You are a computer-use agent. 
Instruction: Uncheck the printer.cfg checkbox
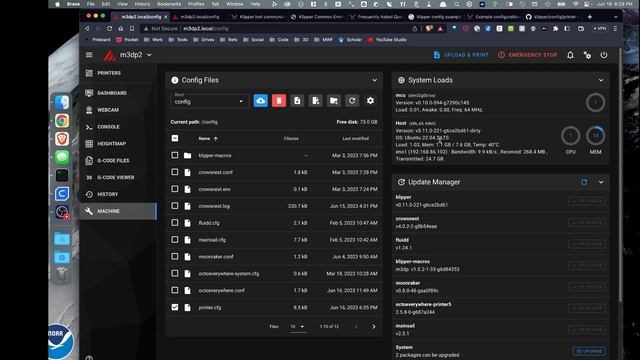[x=175, y=307]
